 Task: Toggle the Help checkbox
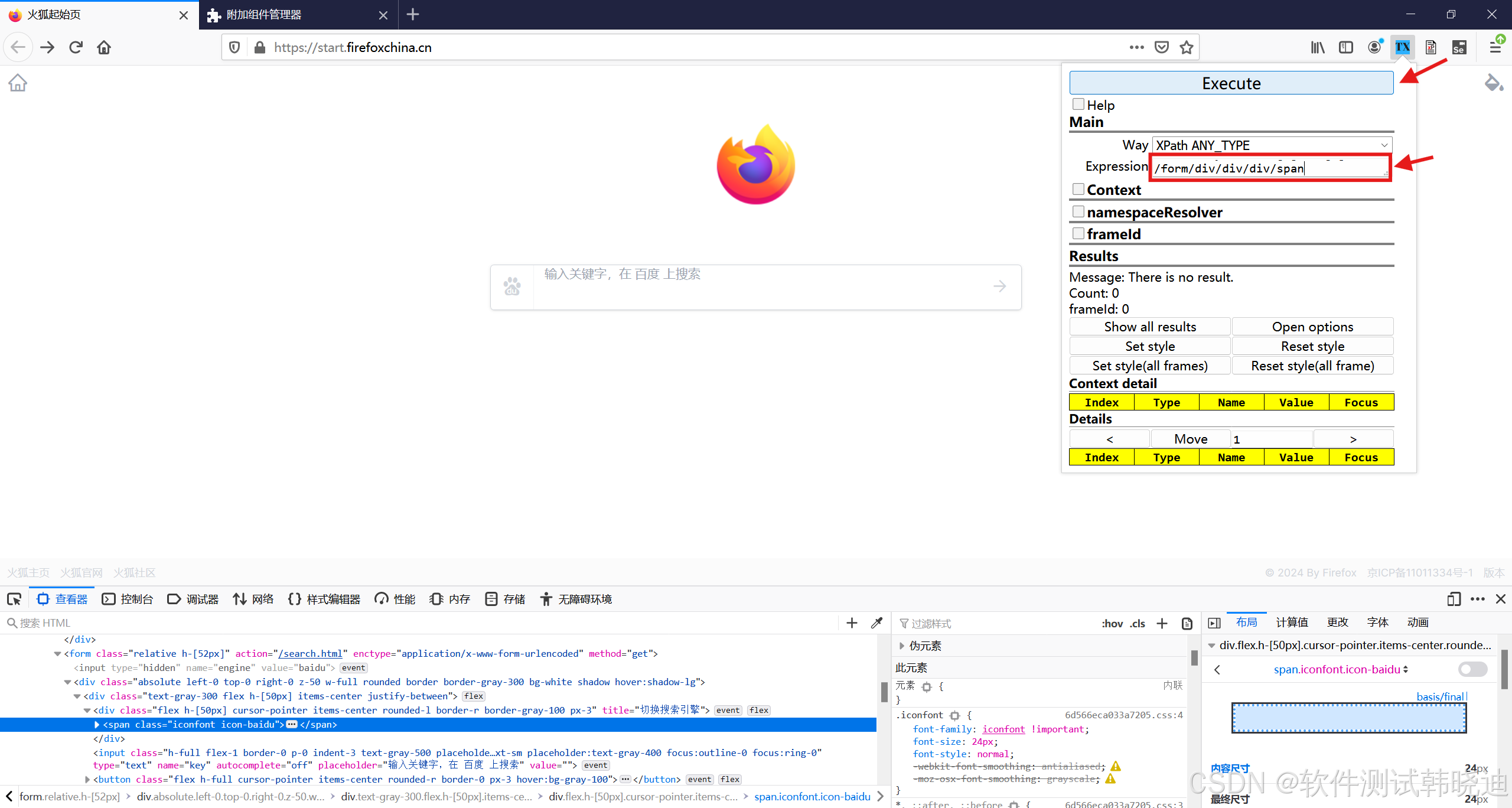click(1078, 105)
